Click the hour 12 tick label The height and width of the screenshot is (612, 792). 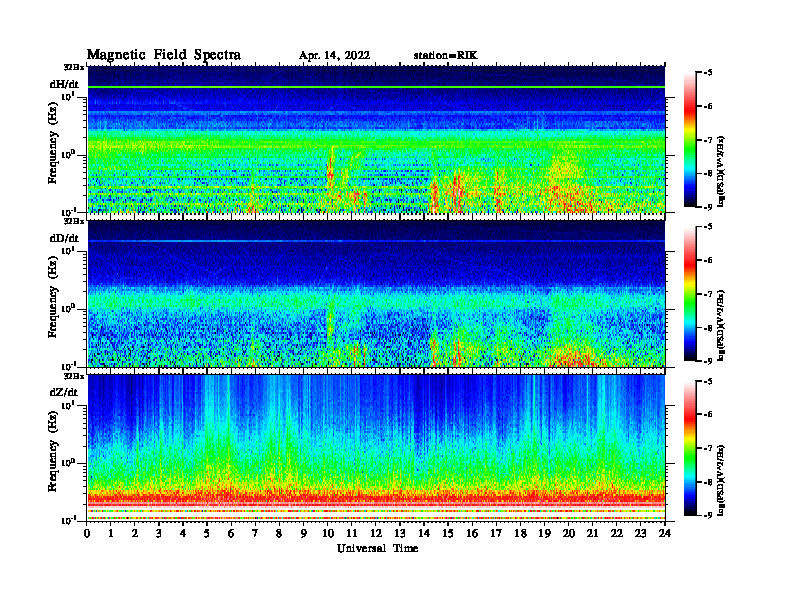pyautogui.click(x=376, y=533)
